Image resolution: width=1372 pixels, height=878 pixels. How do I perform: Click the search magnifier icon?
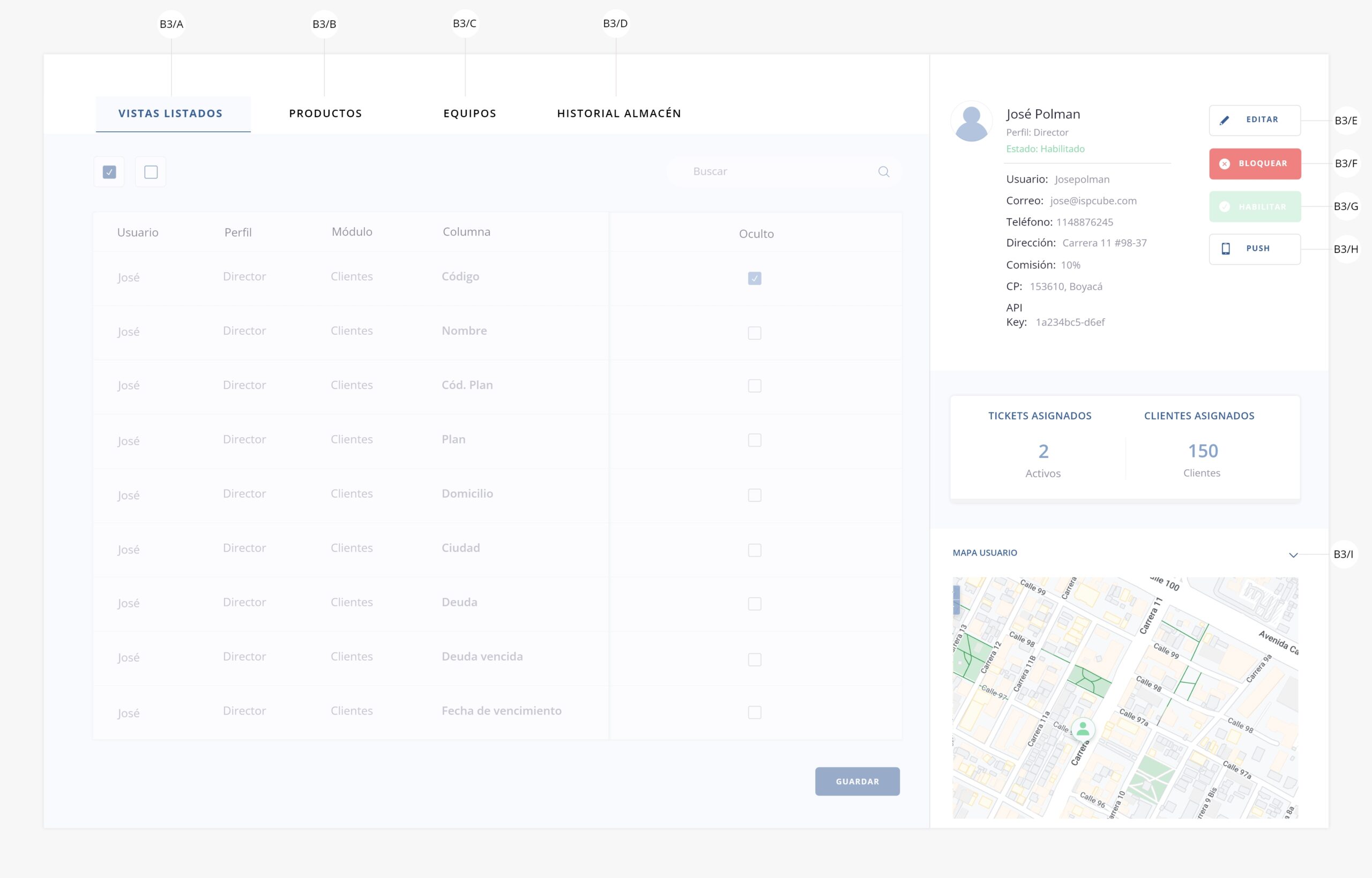883,171
